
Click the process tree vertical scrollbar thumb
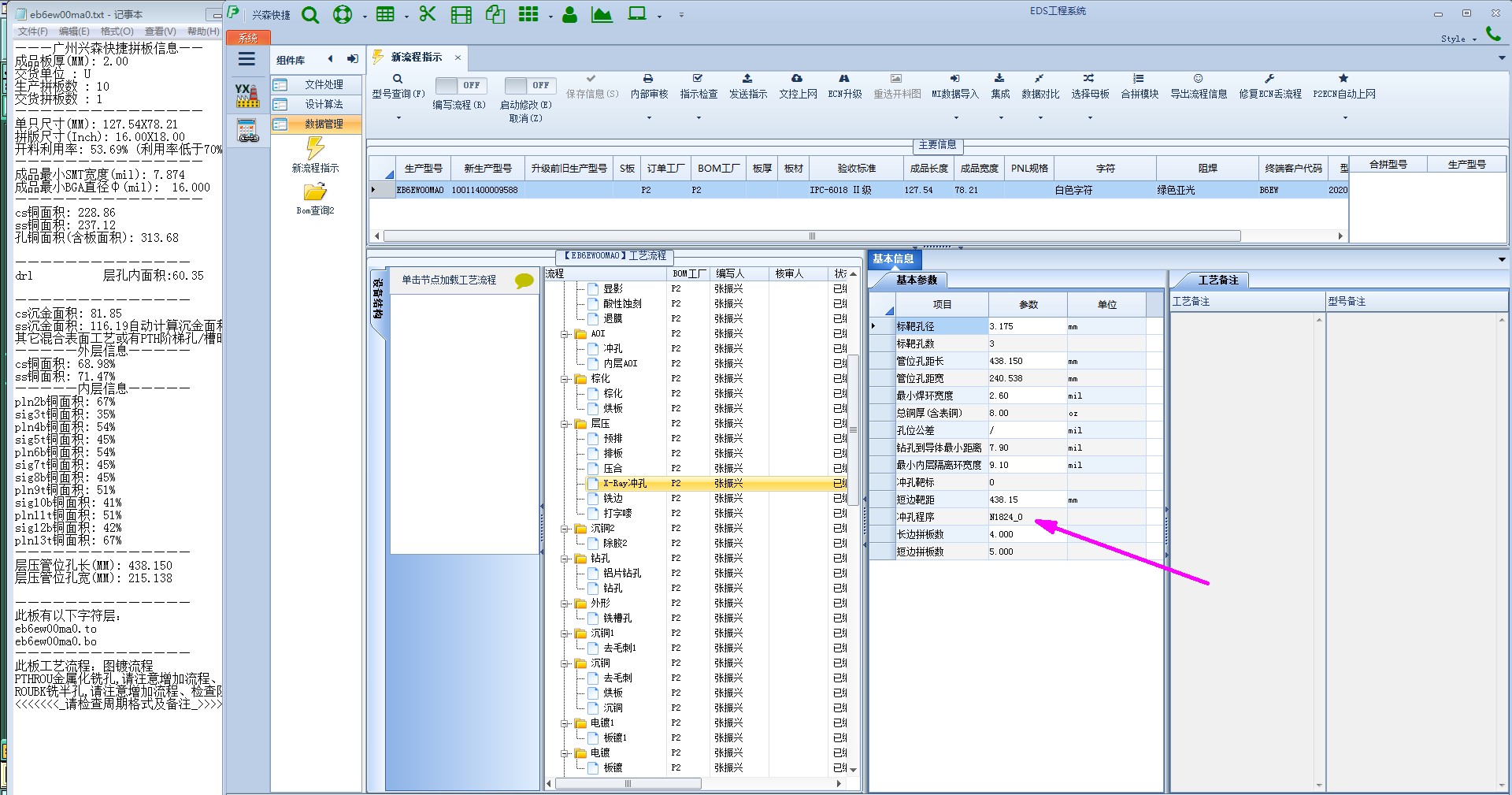pos(853,430)
